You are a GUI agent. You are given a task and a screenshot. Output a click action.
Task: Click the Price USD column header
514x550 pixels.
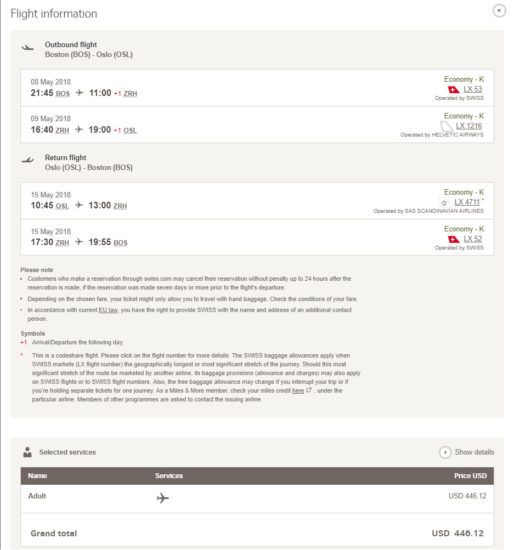(470, 476)
